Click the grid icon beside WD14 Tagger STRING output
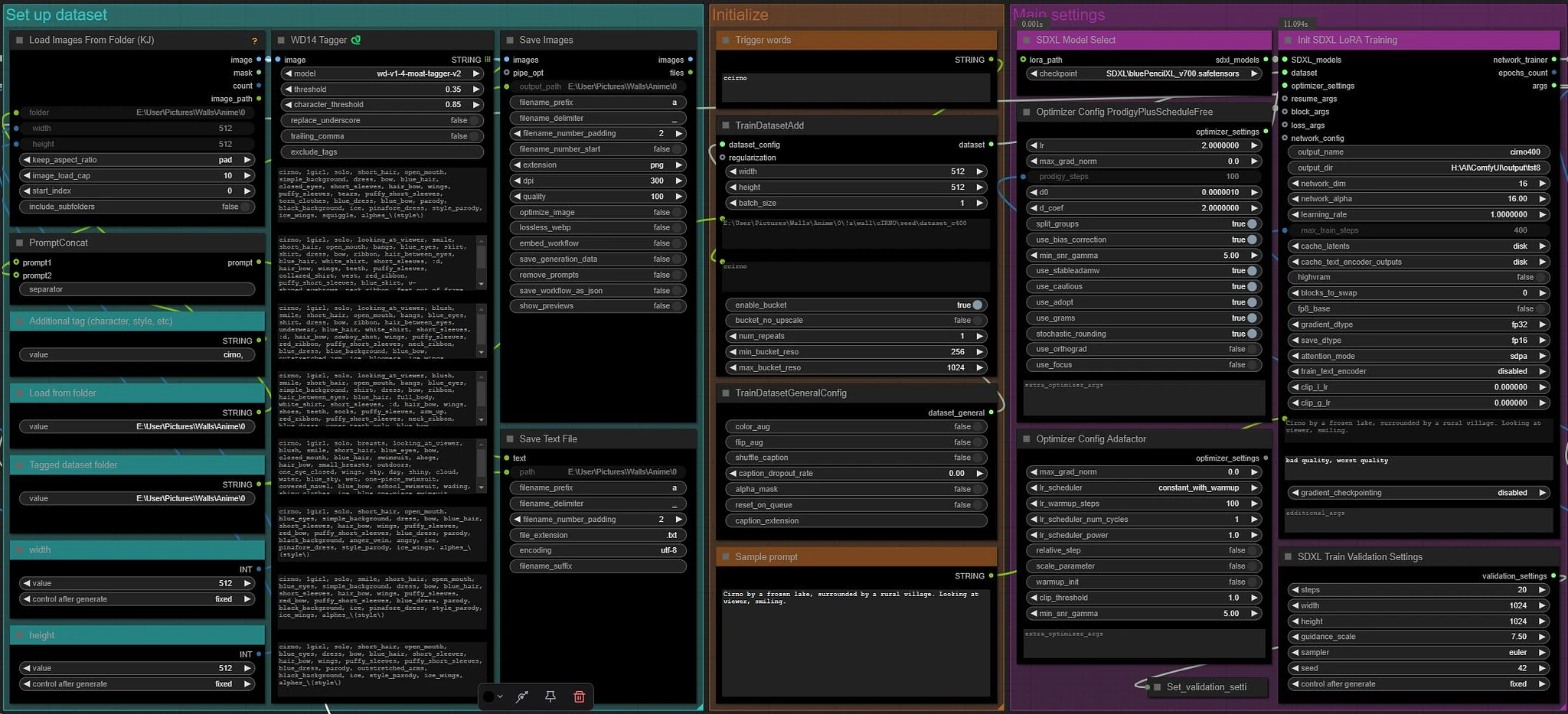Image resolution: width=1568 pixels, height=714 pixels. tap(488, 60)
